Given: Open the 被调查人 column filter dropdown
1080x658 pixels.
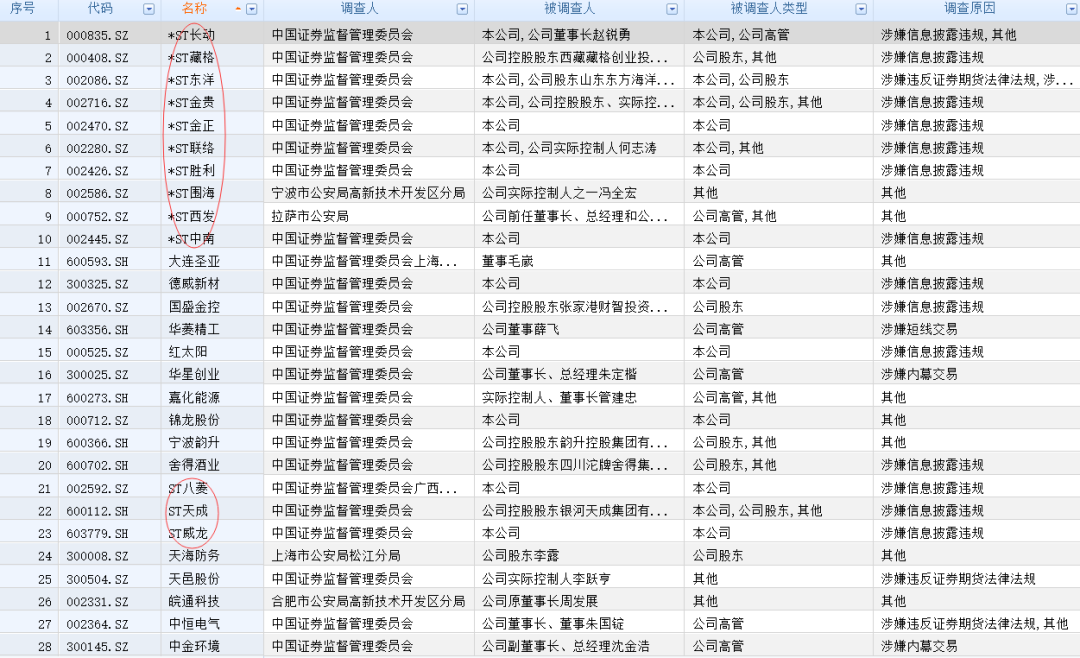Looking at the screenshot, I should [x=672, y=9].
